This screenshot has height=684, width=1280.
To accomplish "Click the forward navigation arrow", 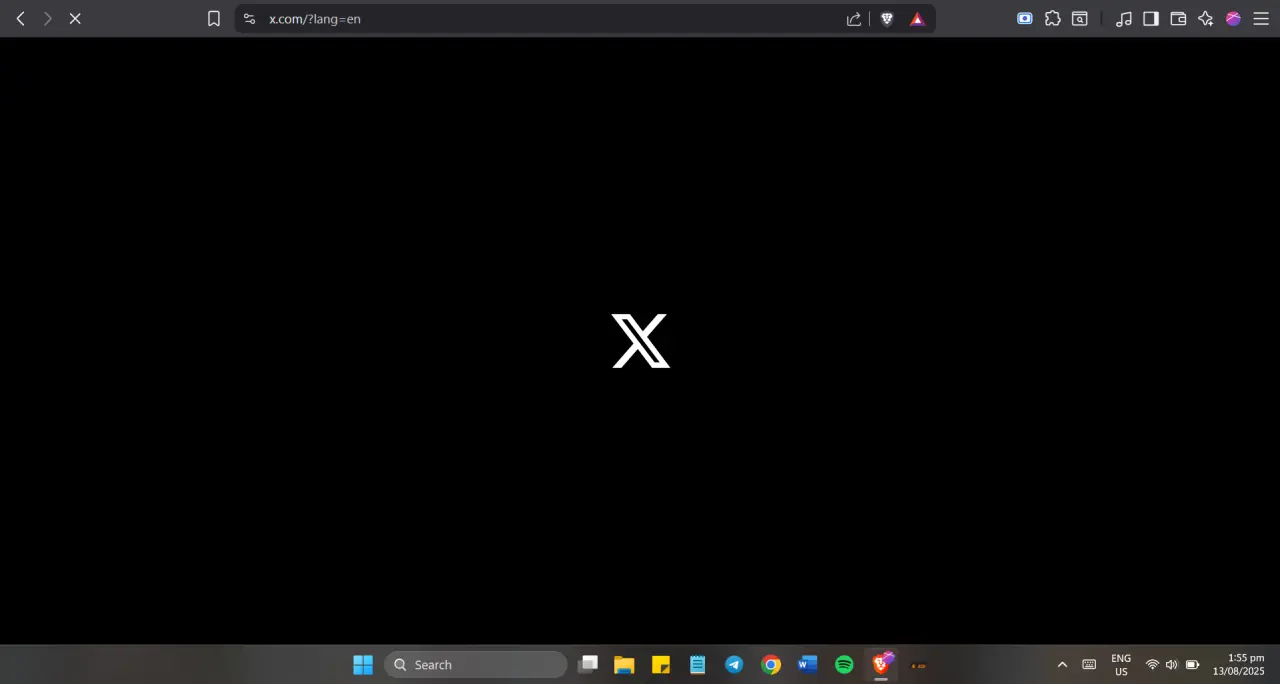I will [47, 18].
